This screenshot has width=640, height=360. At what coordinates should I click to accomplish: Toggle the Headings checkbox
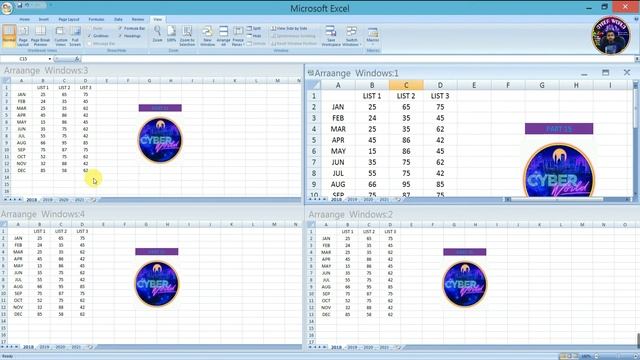pos(129,36)
